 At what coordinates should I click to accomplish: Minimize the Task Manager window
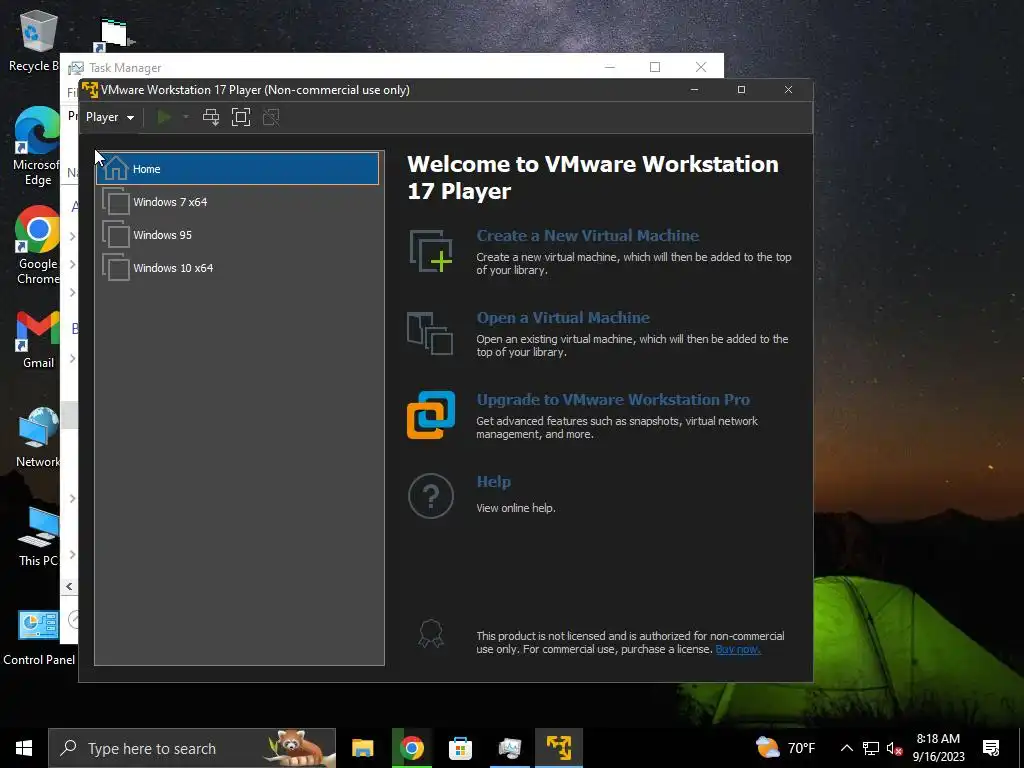(610, 67)
